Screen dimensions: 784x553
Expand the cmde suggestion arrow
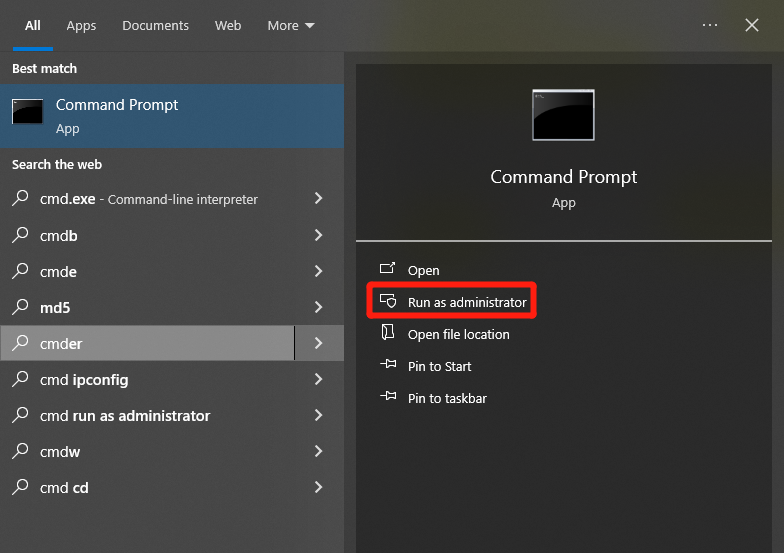pos(318,271)
